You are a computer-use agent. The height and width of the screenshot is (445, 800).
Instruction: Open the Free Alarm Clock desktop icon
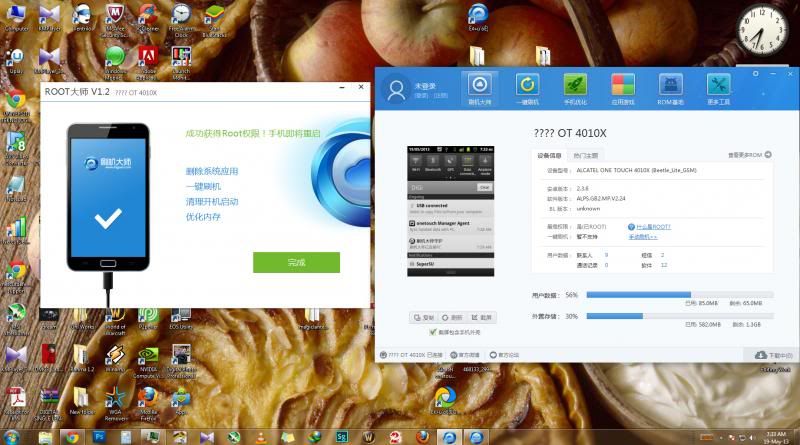181,19
